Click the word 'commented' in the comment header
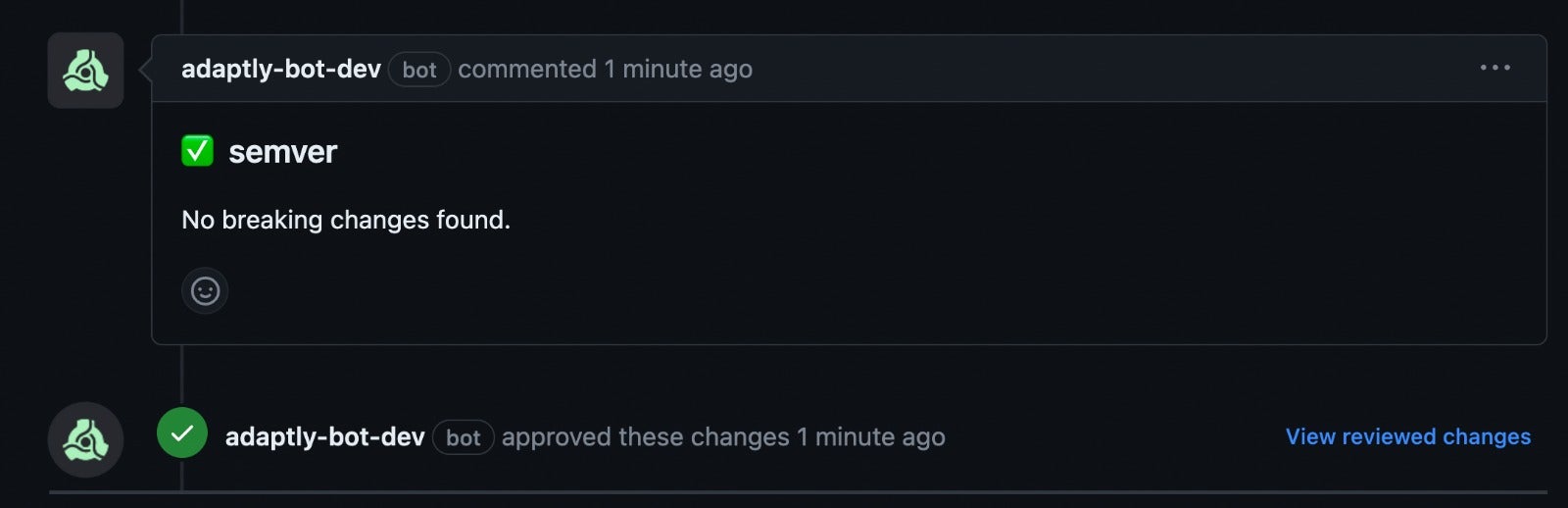Viewport: 1568px width, 508px height. click(527, 69)
